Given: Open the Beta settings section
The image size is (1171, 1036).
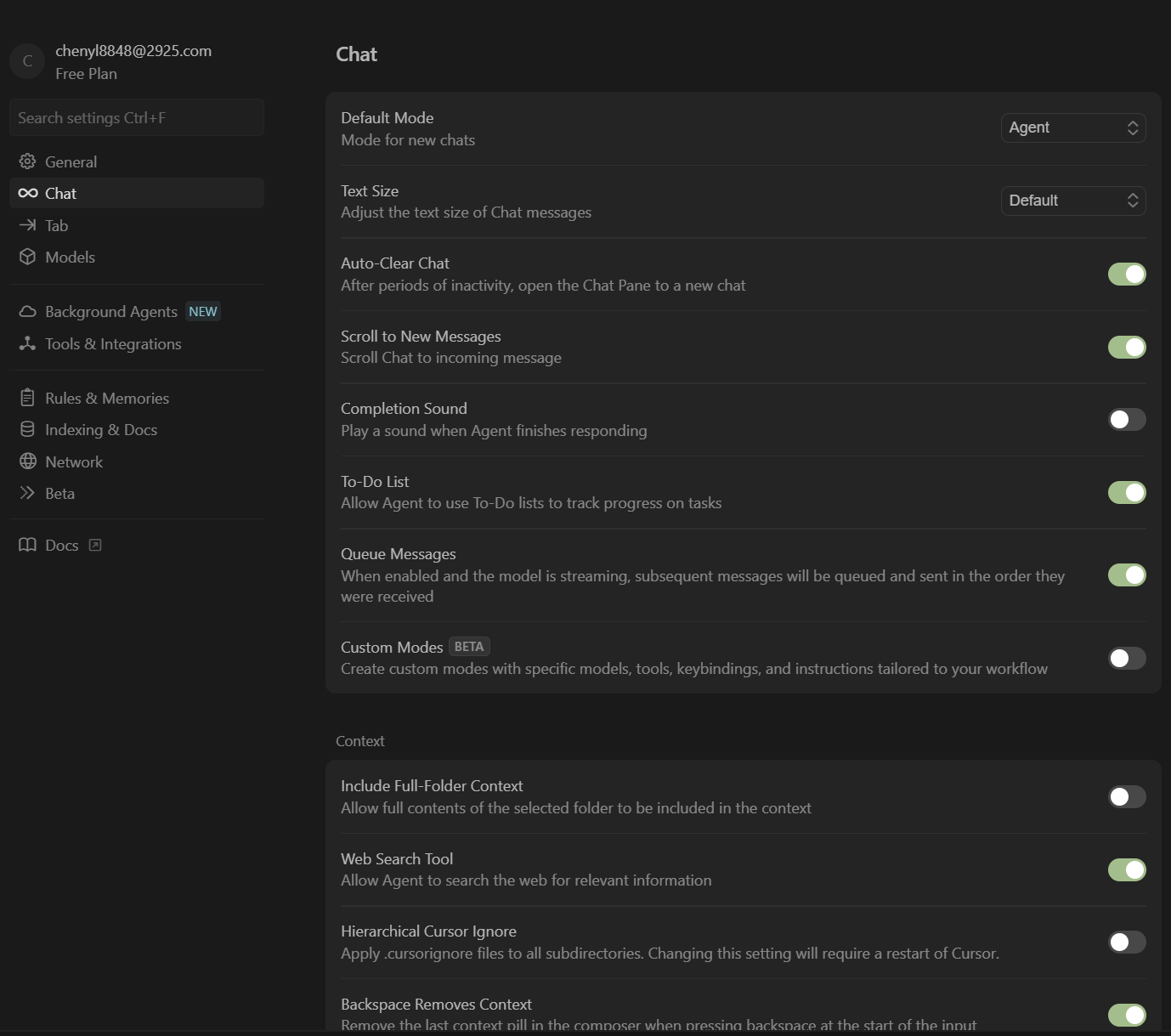Looking at the screenshot, I should pos(59,494).
